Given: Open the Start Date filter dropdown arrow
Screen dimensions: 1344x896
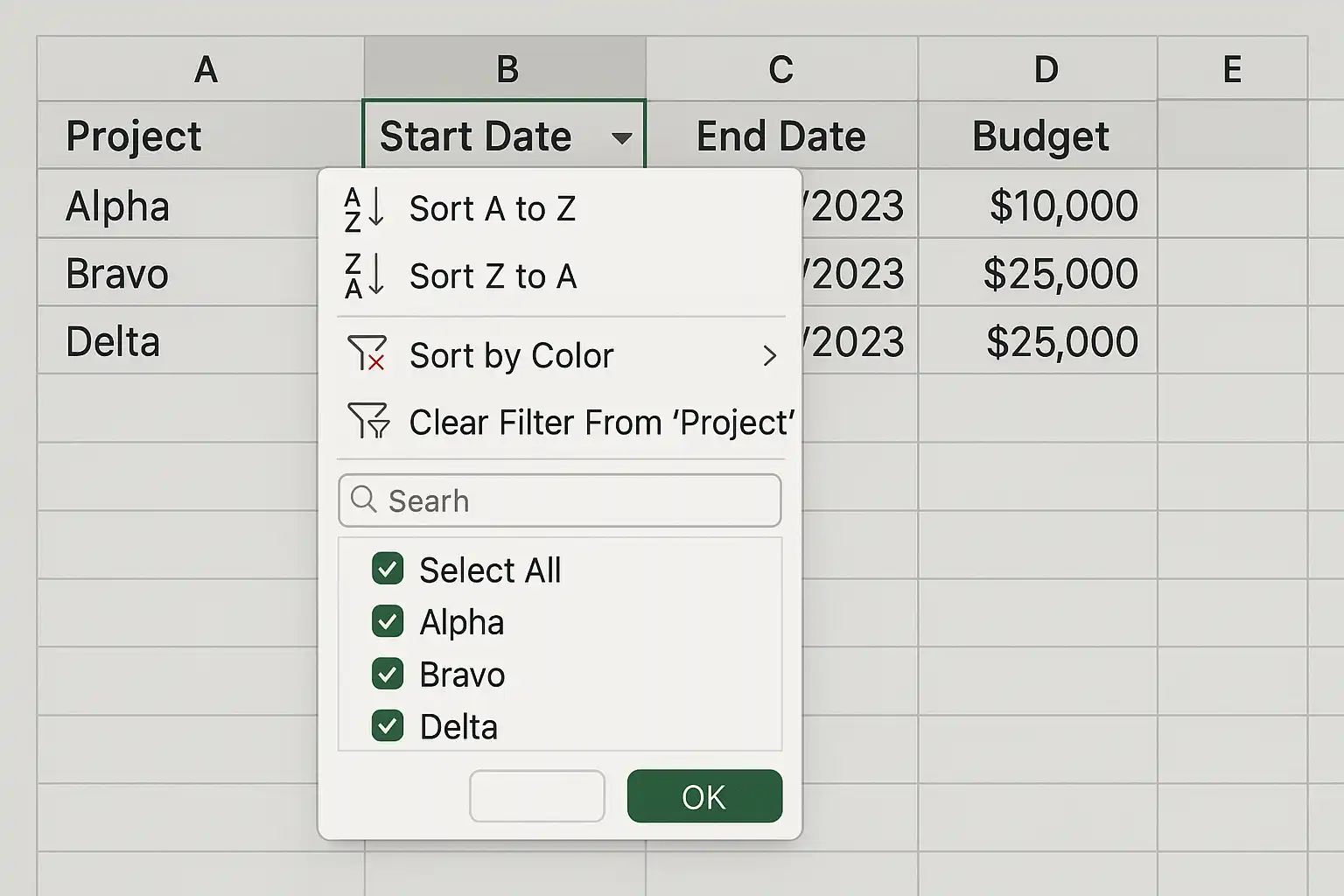Looking at the screenshot, I should pyautogui.click(x=622, y=138).
